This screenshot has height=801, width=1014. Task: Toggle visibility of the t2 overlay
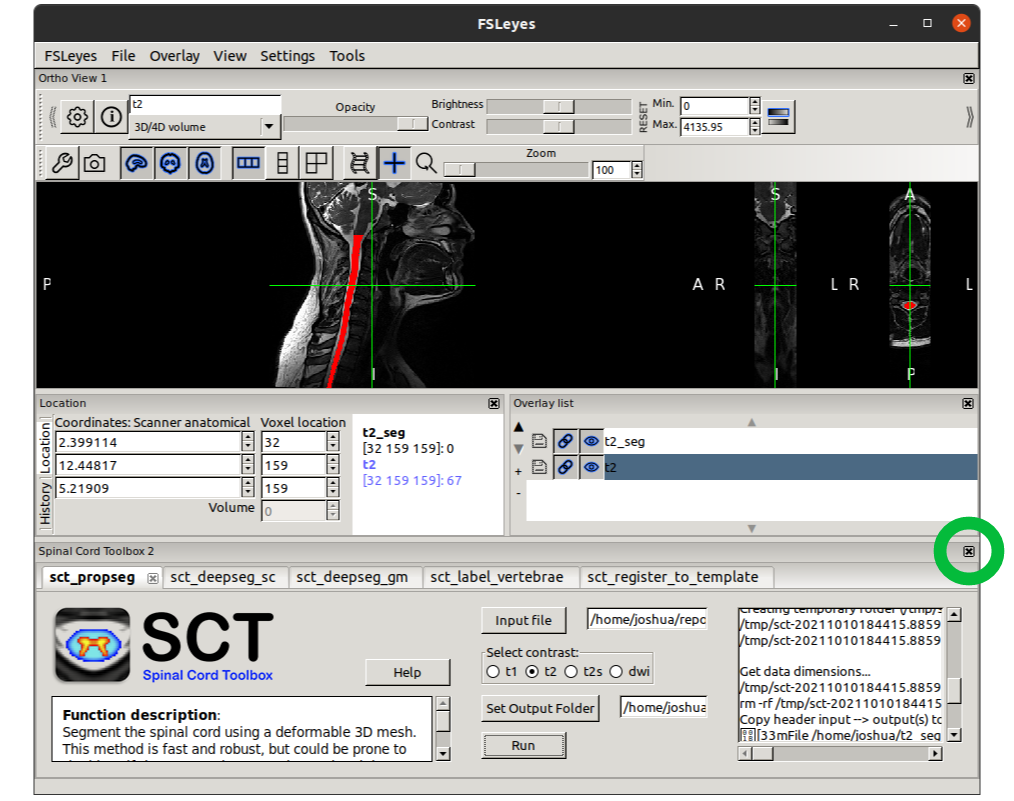592,467
